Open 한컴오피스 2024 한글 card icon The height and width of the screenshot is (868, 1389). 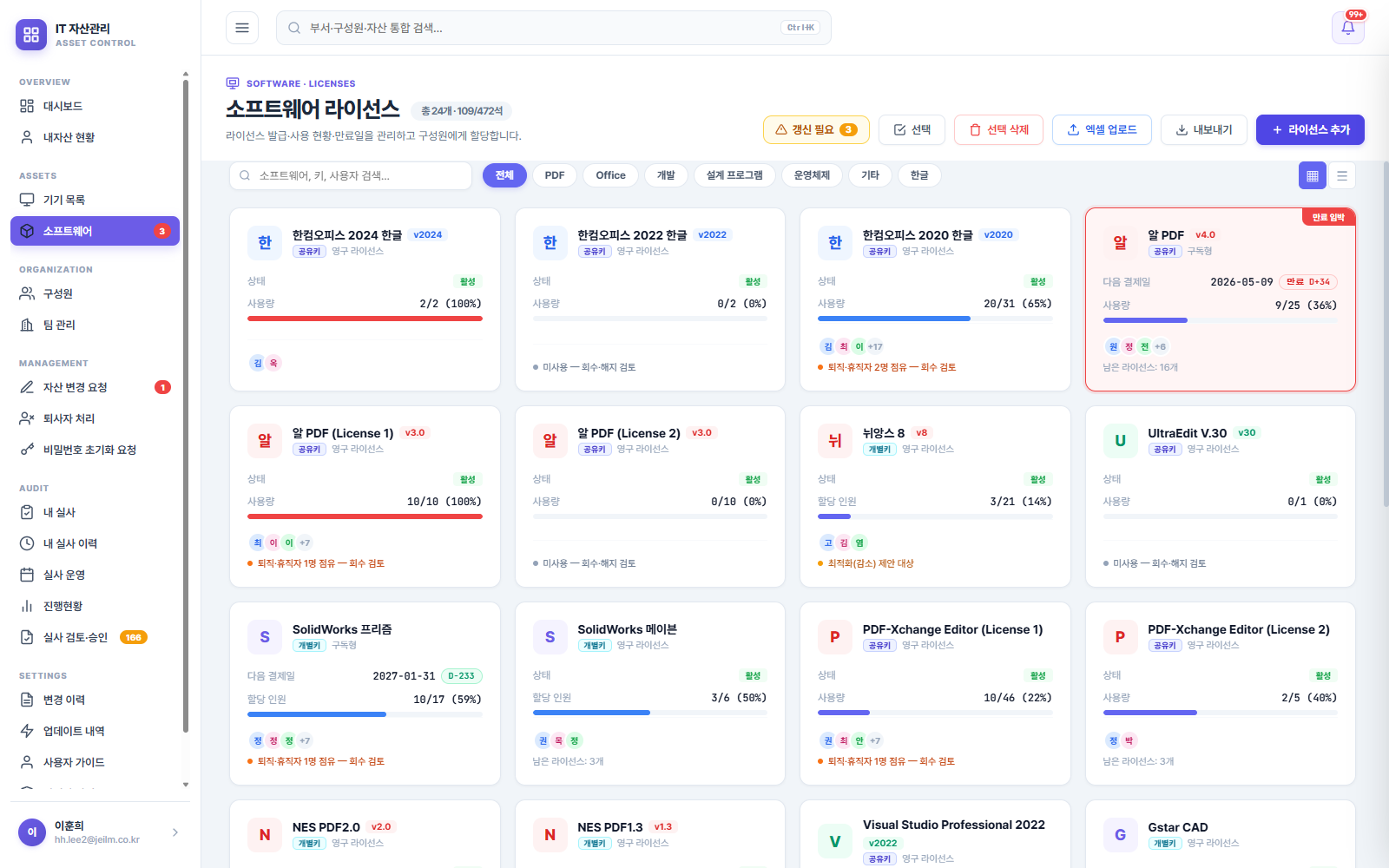[x=265, y=243]
